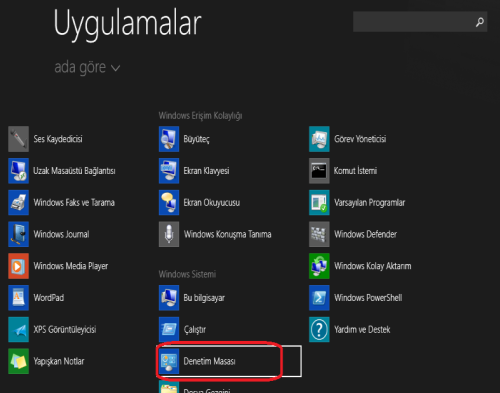Select the 'Ekran Klavyesi' text

pos(206,171)
